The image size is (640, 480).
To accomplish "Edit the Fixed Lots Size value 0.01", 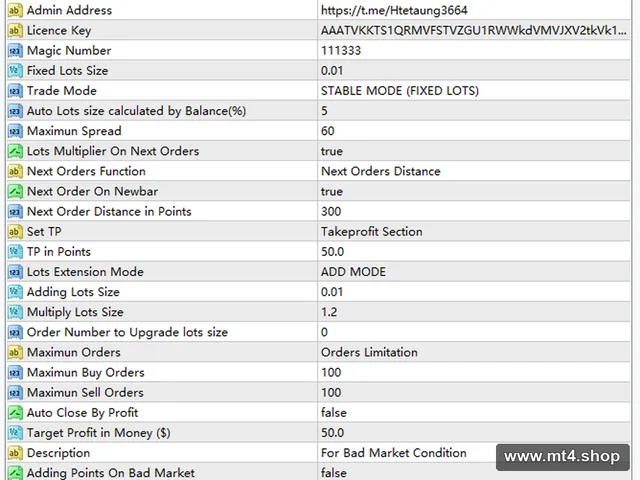I will coord(474,71).
